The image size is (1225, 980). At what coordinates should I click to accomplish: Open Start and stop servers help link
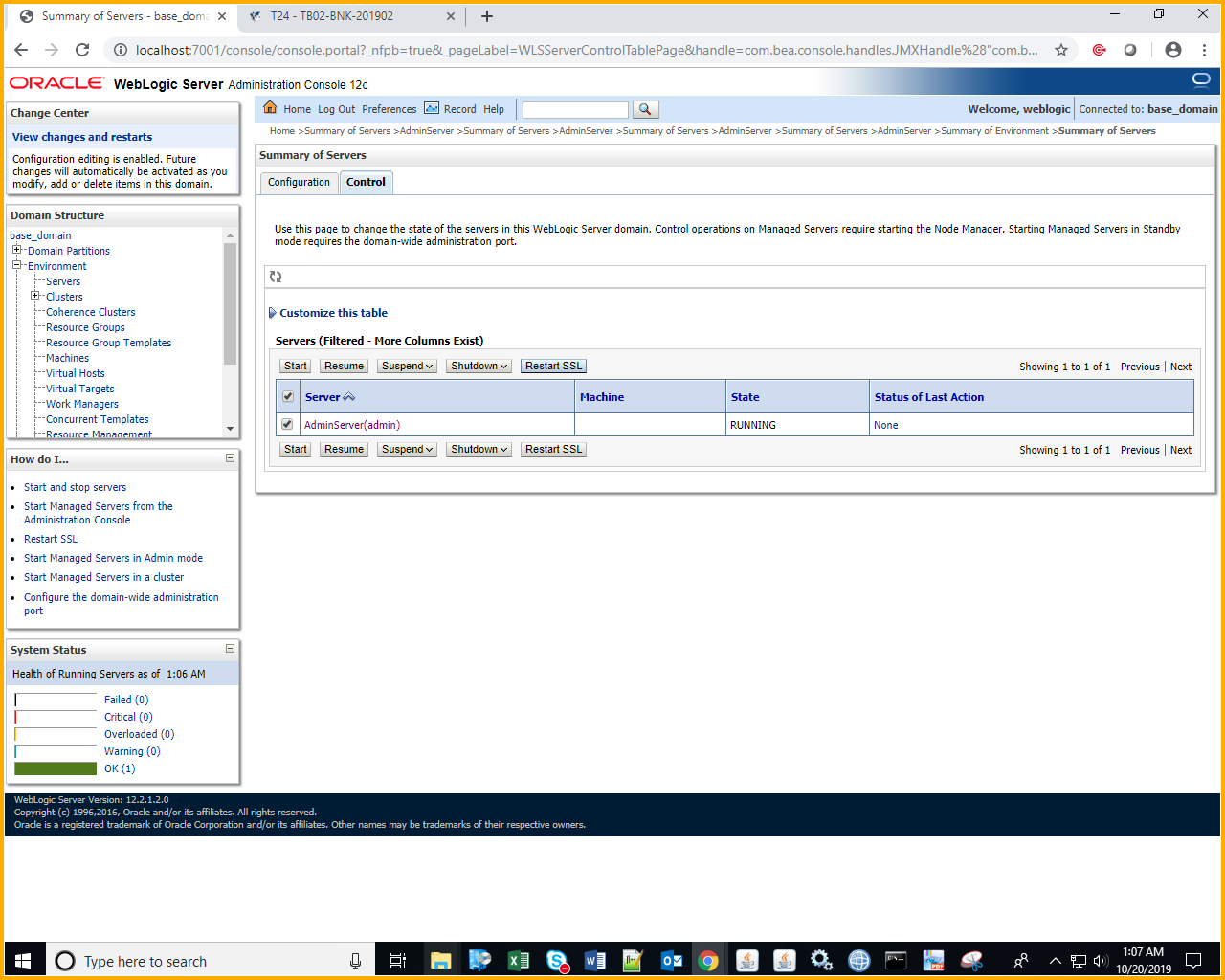point(75,487)
